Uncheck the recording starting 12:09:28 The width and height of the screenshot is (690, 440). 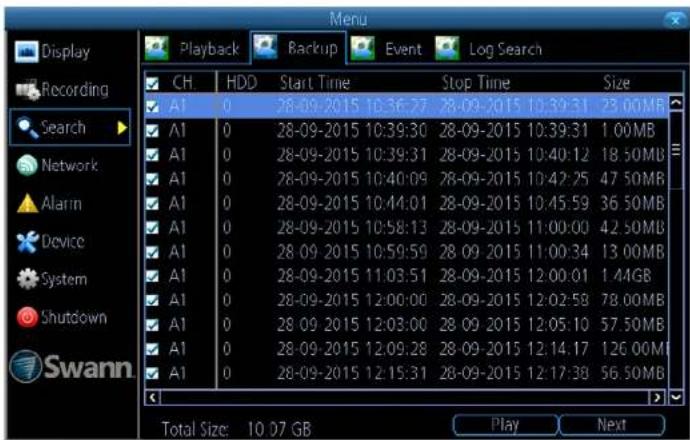coord(152,349)
